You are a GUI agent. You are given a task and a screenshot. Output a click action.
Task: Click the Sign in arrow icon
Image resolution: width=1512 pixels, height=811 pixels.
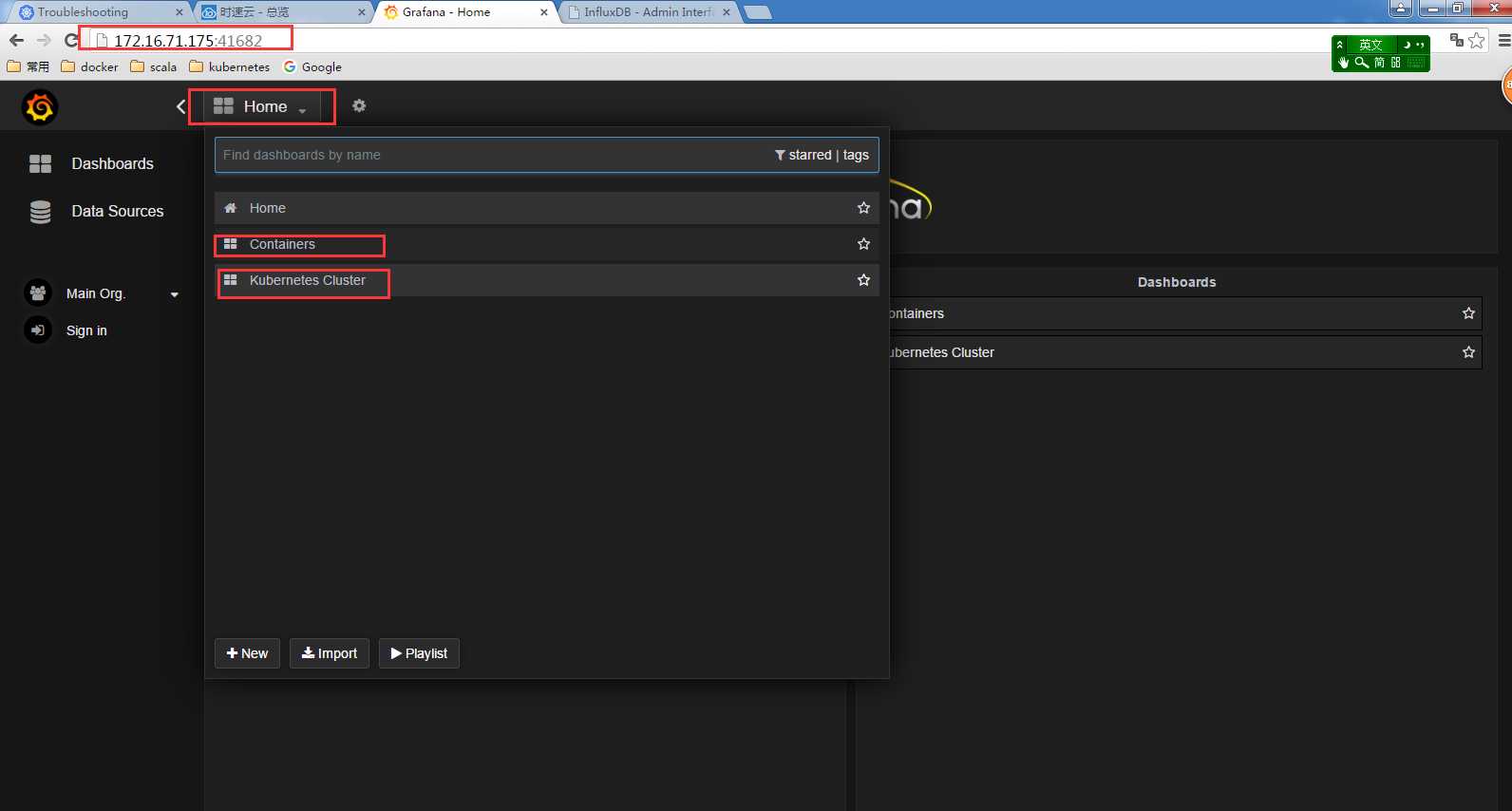(38, 330)
